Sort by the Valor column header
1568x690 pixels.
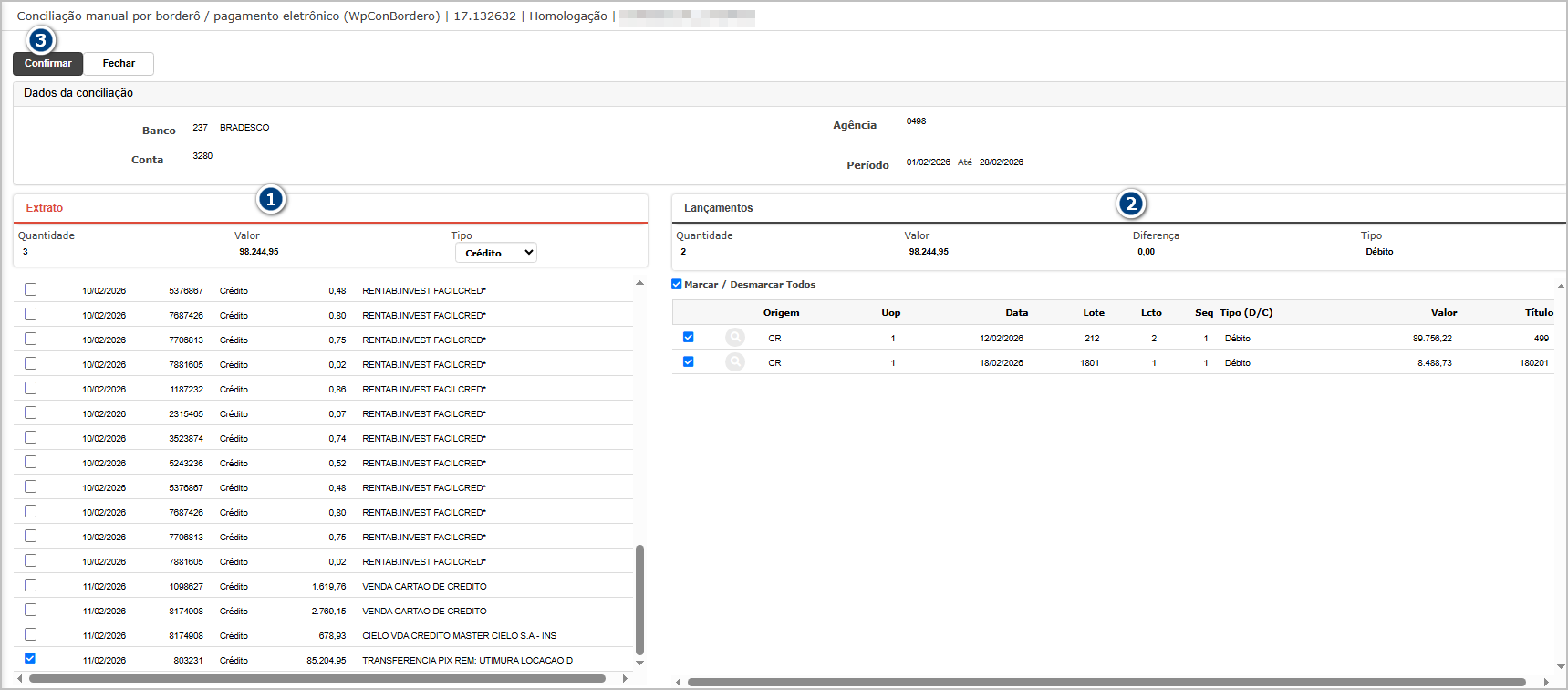pyautogui.click(x=1443, y=313)
